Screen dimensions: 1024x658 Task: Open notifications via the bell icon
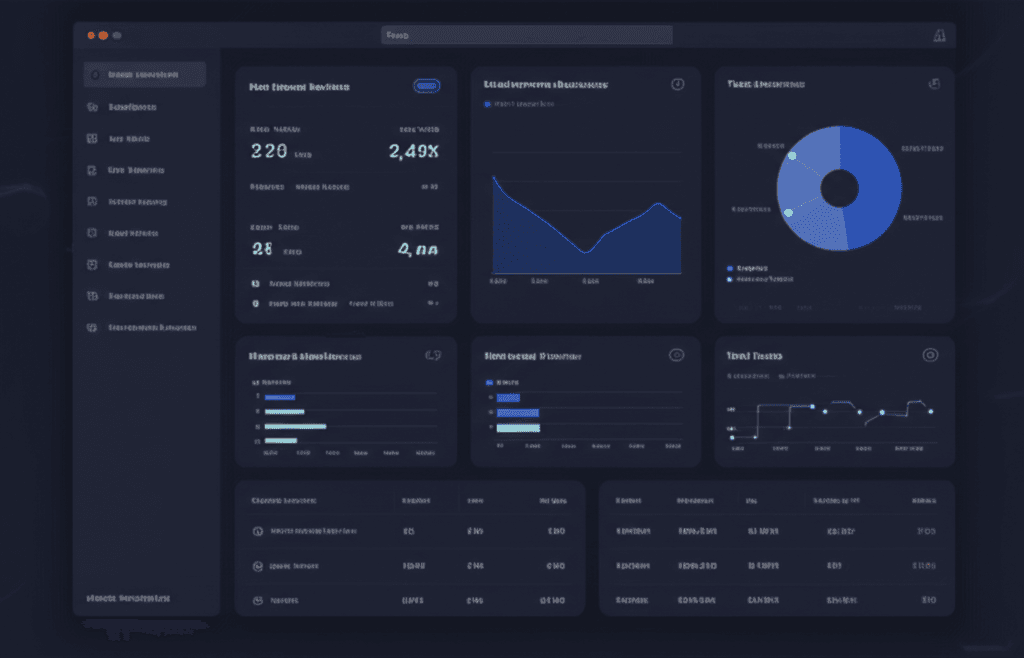(x=940, y=33)
